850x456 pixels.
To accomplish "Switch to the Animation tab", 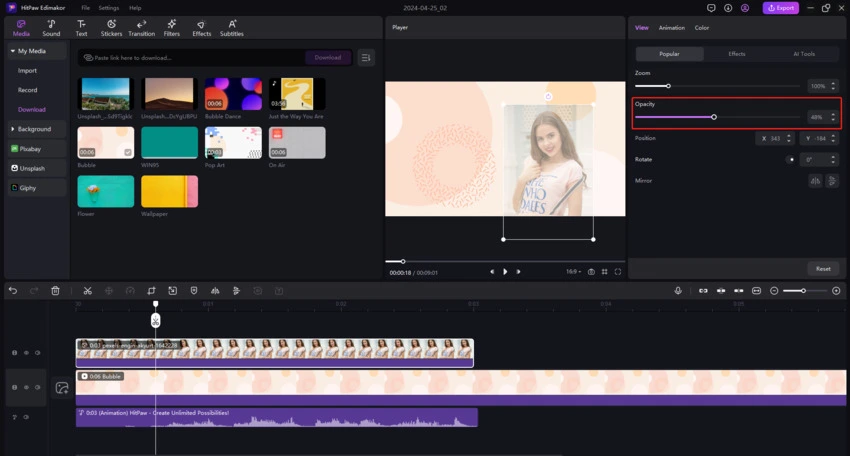I will 671,28.
